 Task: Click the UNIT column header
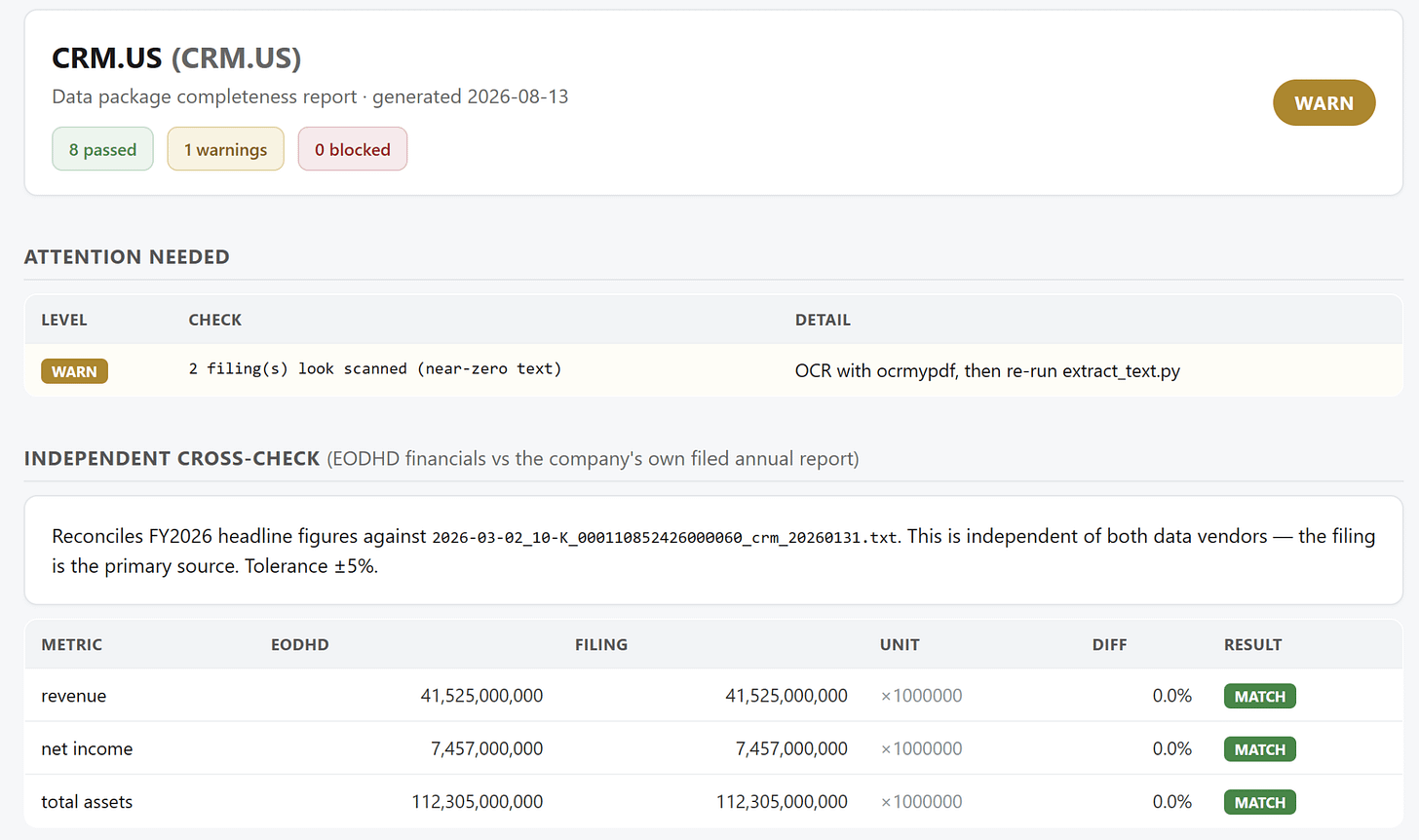pyautogui.click(x=900, y=644)
